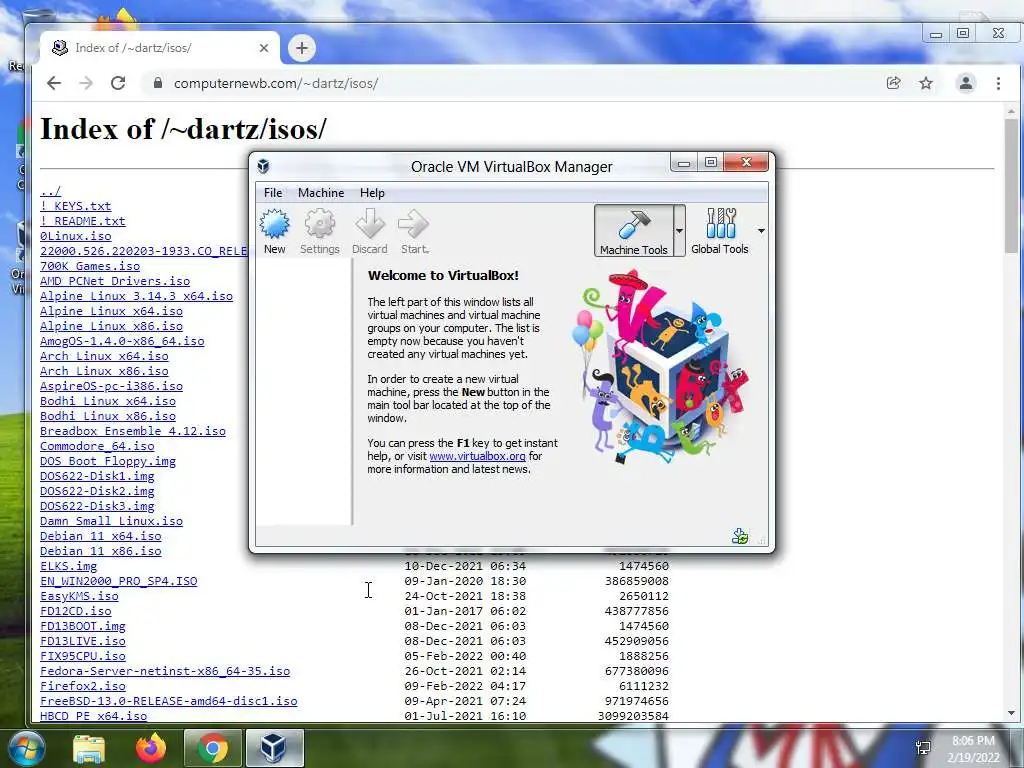This screenshot has height=768, width=1024.
Task: Open FreeBSD-13.0-RELEASE-amd64-disc1.iso link
Action: tap(168, 701)
